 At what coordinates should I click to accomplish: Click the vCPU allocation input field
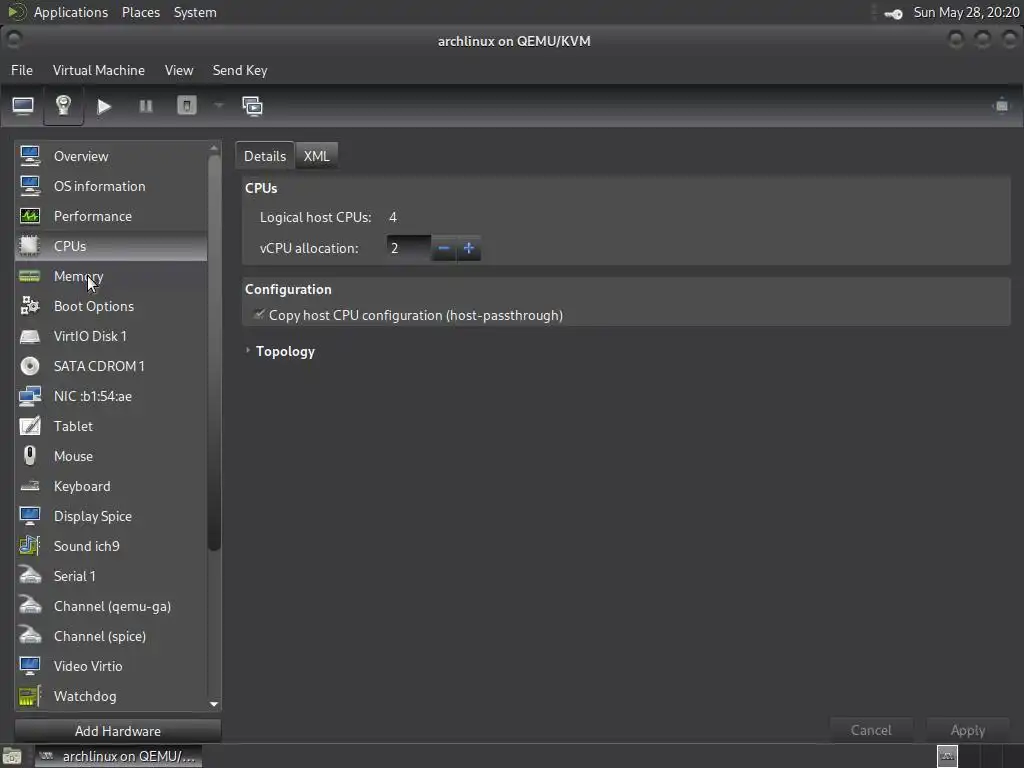409,248
